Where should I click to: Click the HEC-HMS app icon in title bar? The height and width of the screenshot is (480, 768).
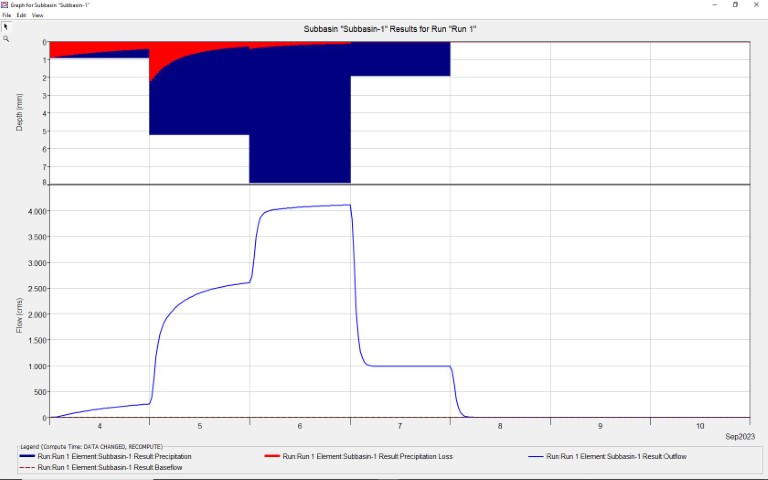point(5,5)
